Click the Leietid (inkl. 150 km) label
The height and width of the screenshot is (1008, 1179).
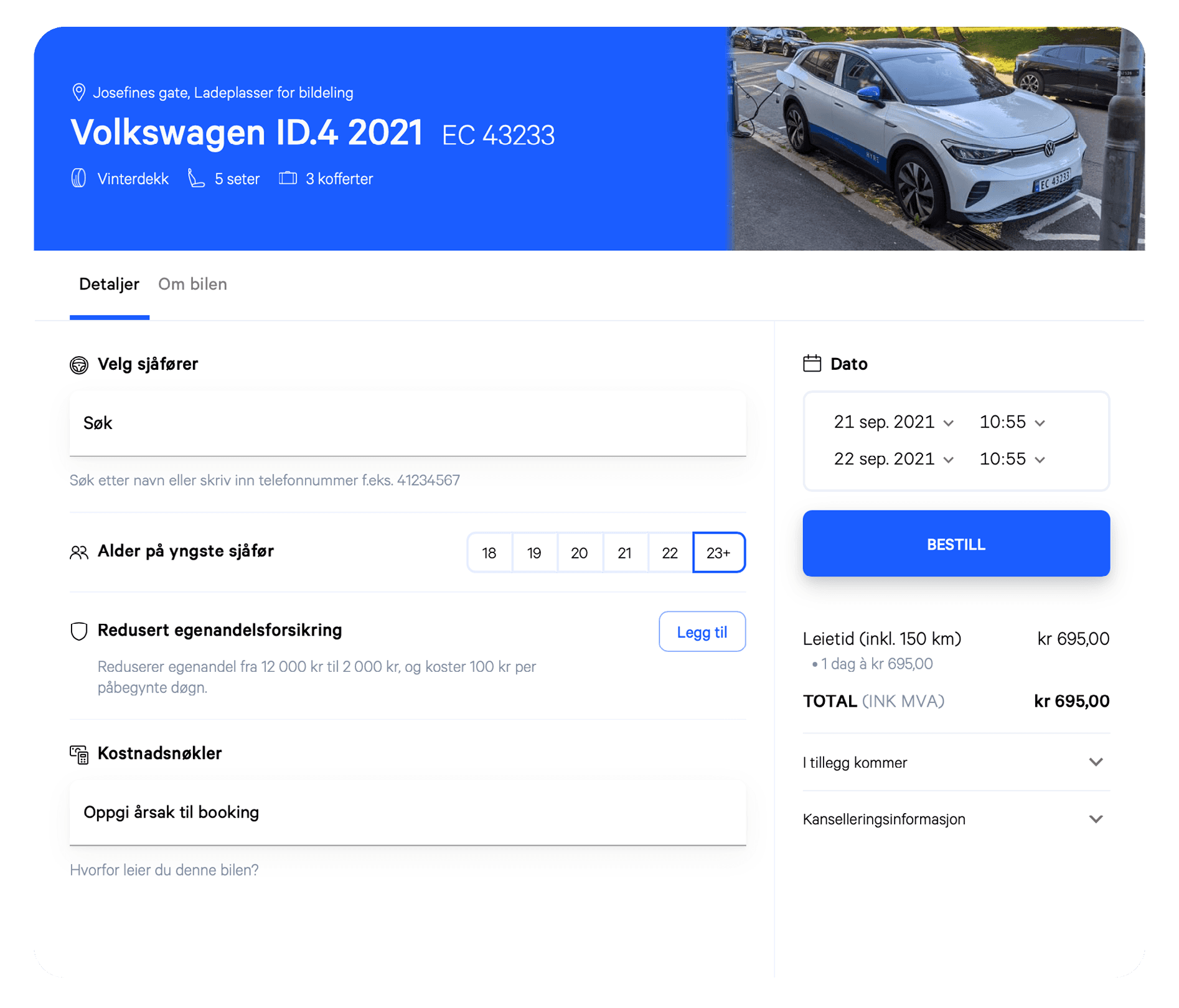click(881, 639)
